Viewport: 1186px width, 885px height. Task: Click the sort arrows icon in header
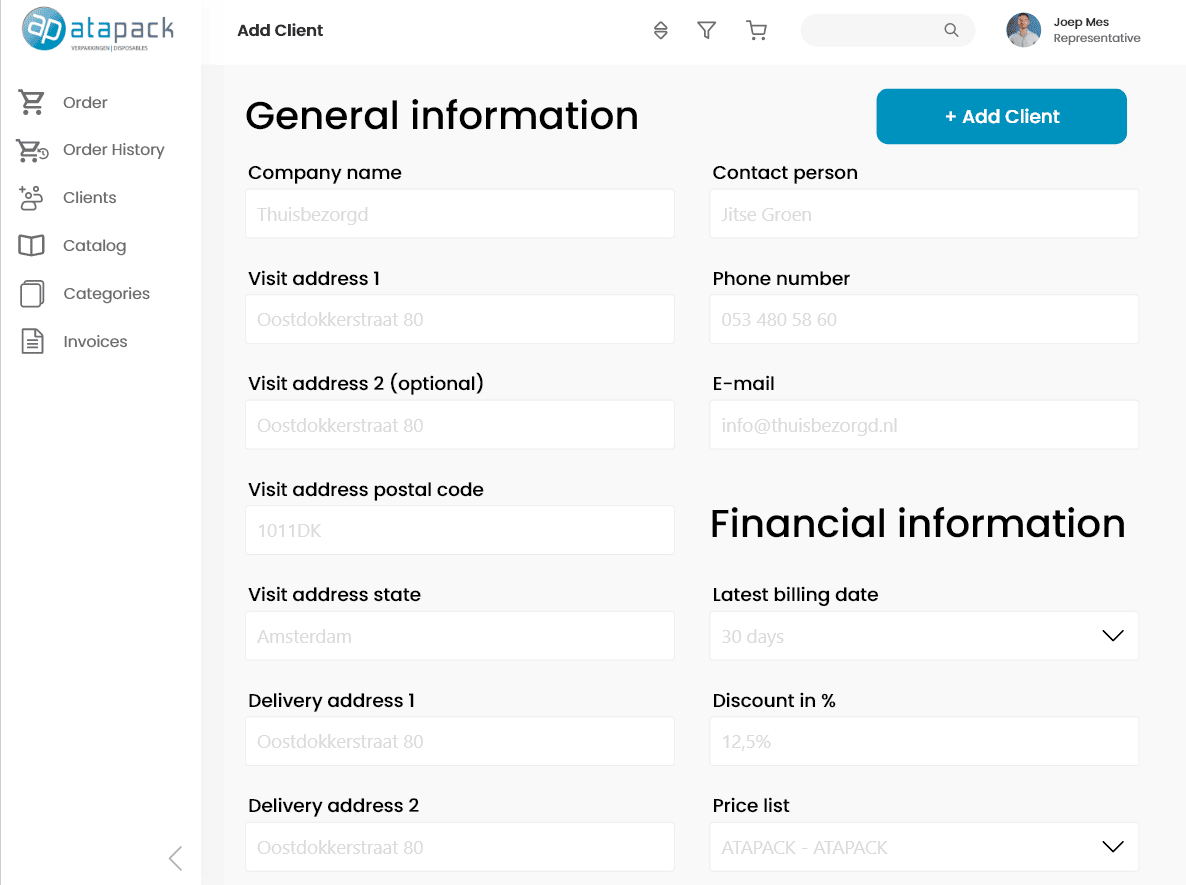660,31
